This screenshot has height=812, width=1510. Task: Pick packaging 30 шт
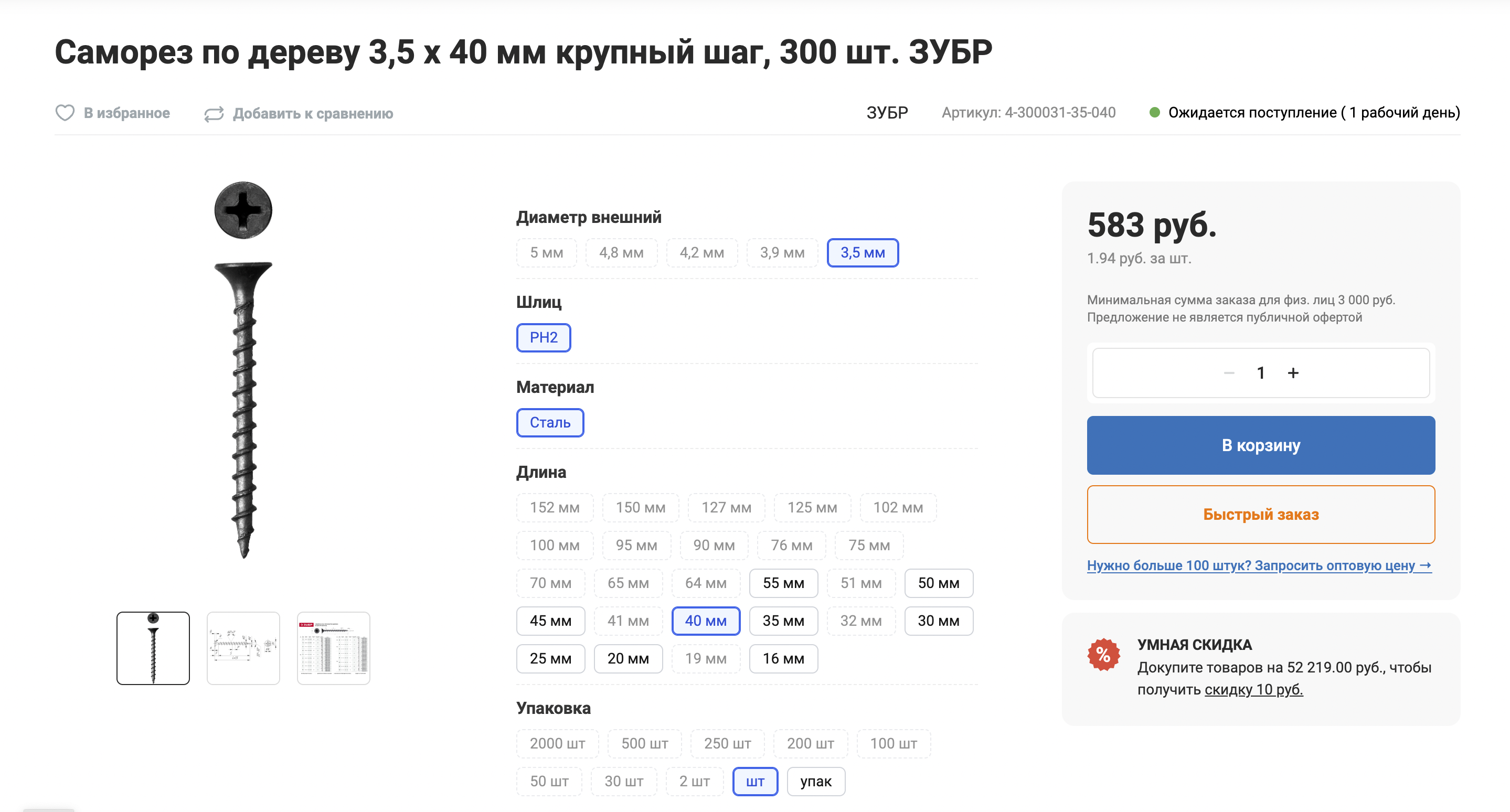[x=624, y=782]
